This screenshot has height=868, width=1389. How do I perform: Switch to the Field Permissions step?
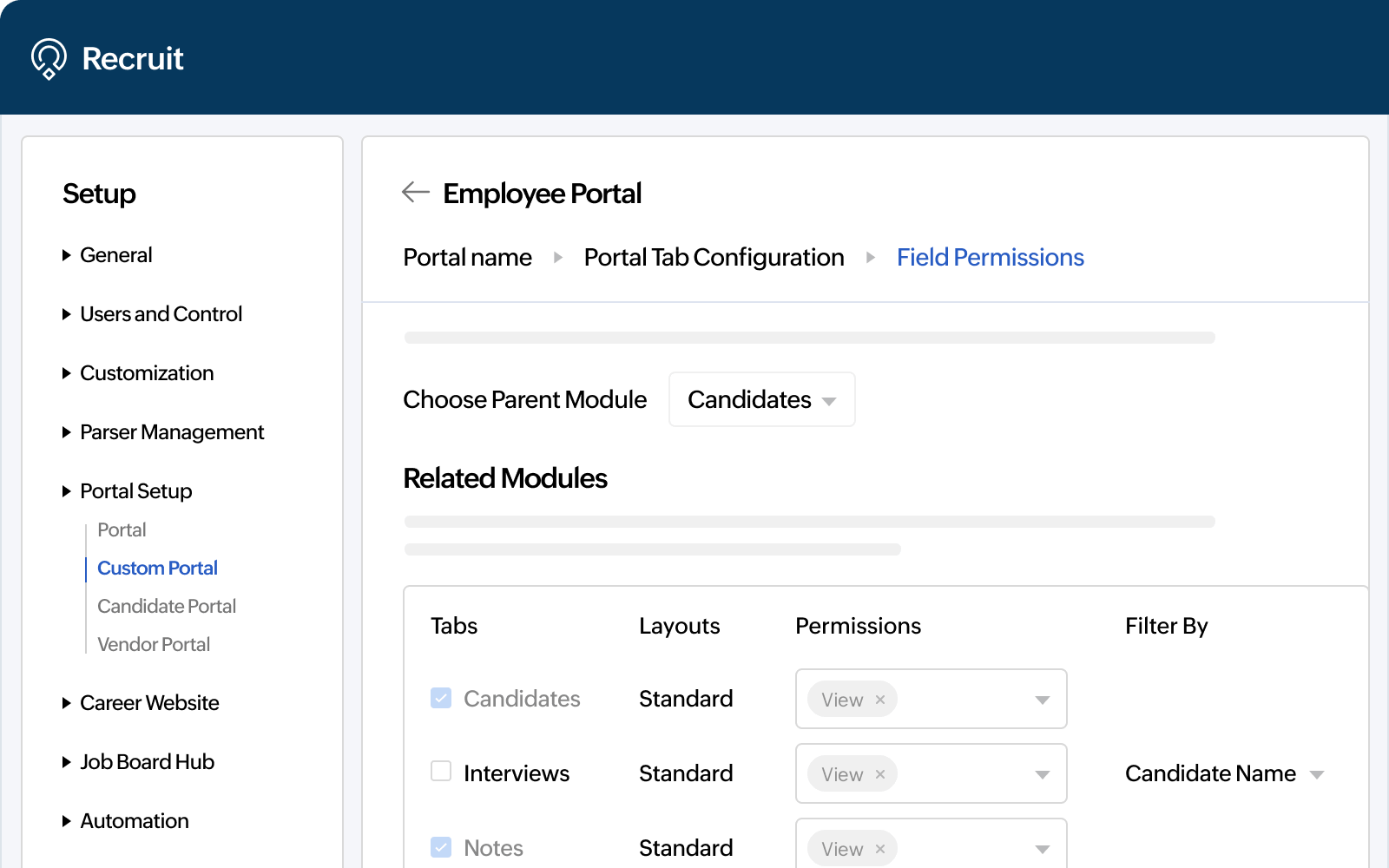[x=990, y=257]
